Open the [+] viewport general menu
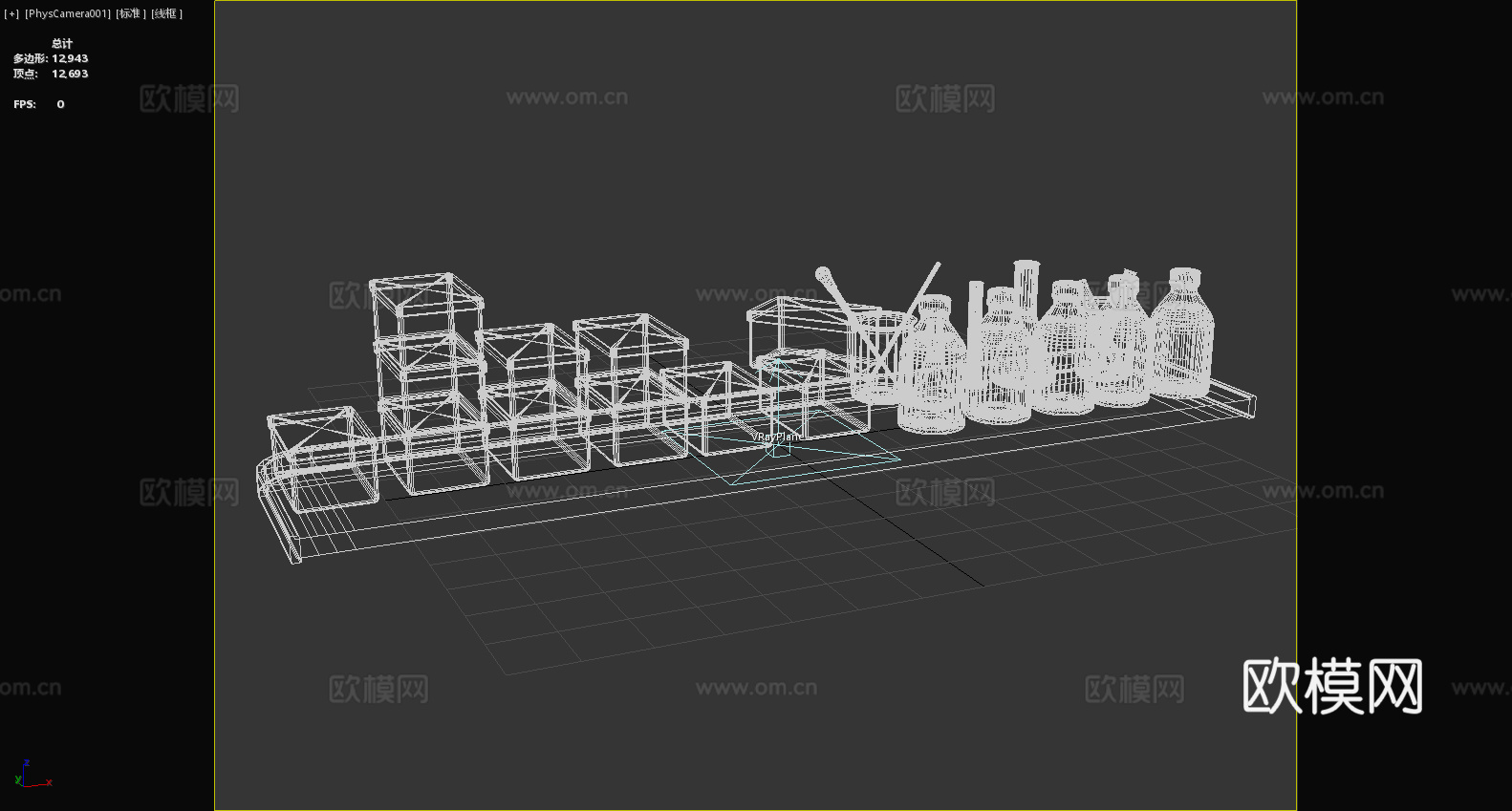Viewport: 1512px width, 811px height. click(11, 13)
